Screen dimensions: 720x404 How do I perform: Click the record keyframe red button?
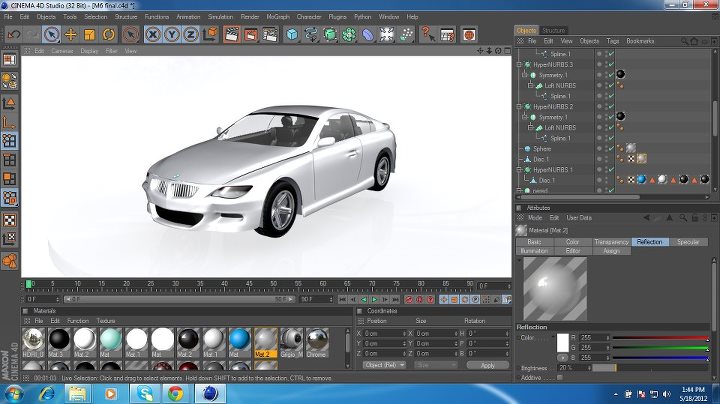tap(409, 299)
